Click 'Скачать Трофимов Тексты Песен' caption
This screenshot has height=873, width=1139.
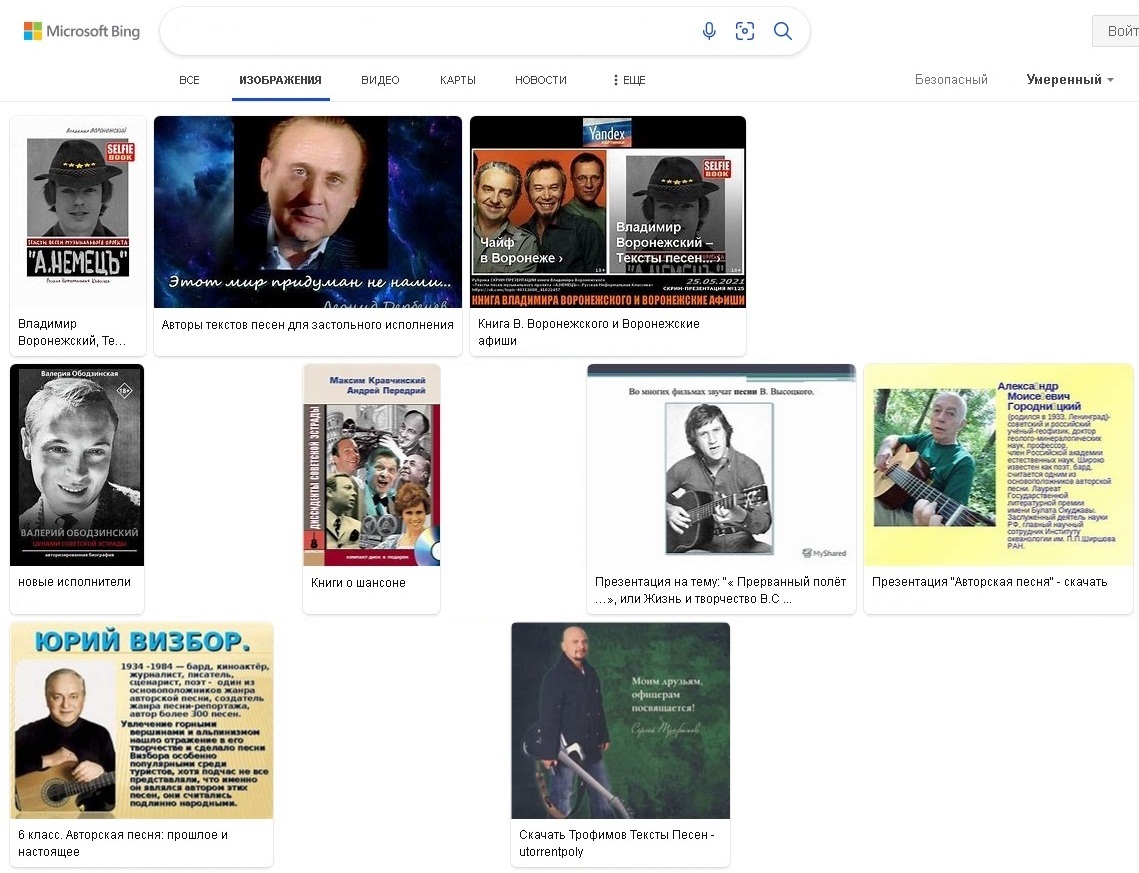[x=617, y=843]
